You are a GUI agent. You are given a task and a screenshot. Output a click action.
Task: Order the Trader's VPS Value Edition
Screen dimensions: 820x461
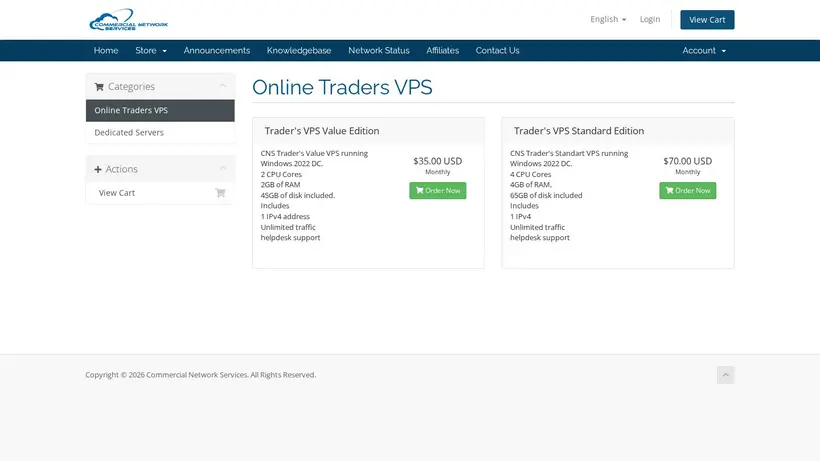click(x=438, y=190)
